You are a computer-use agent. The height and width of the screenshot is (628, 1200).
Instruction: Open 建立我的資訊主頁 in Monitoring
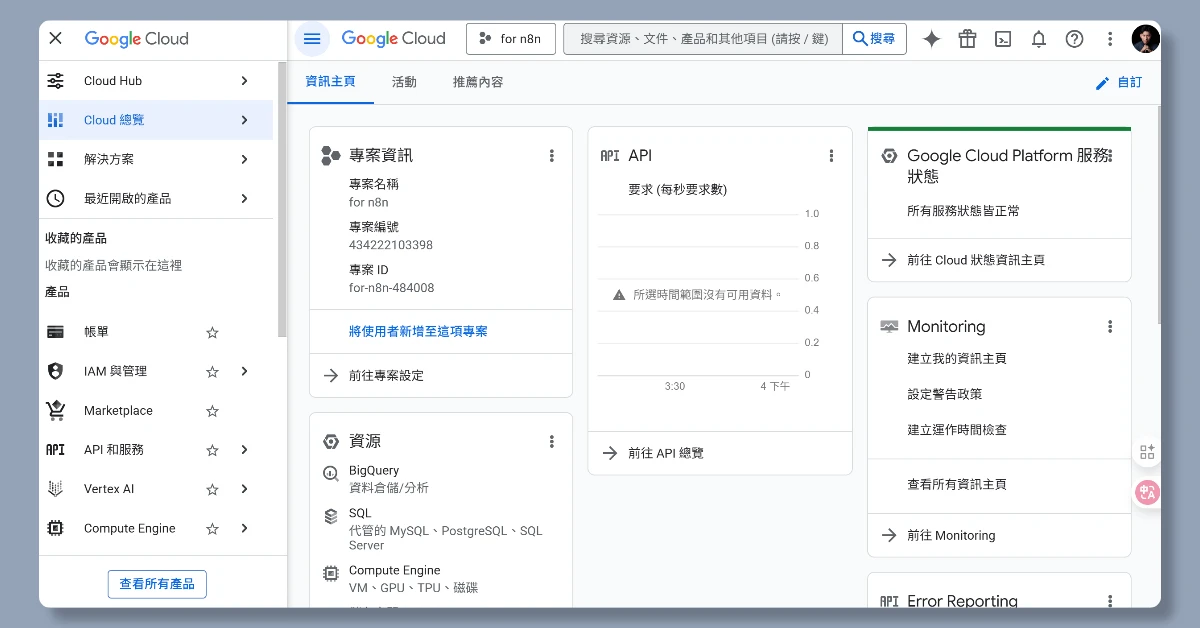pyautogui.click(x=957, y=358)
